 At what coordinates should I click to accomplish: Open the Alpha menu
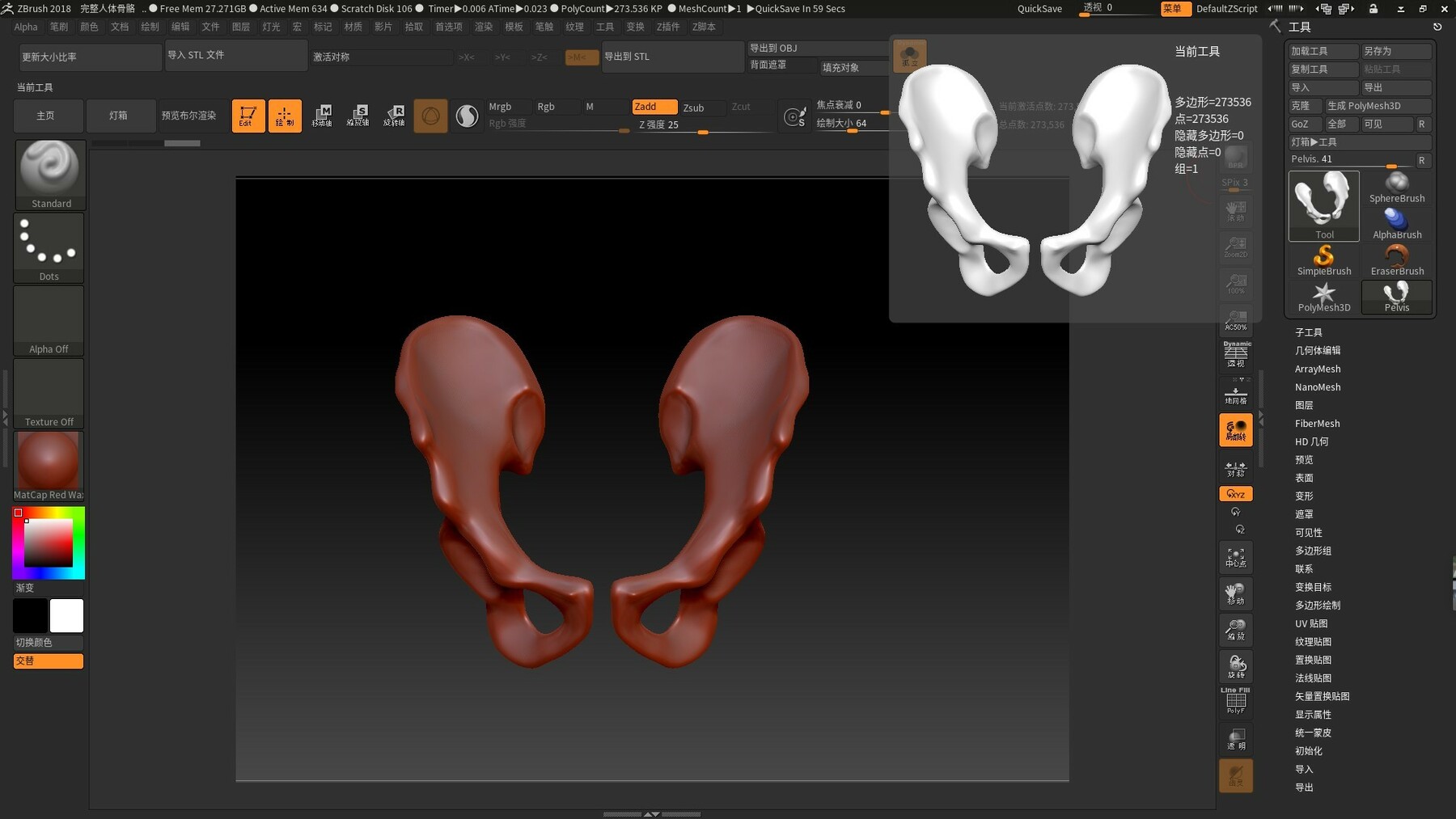pos(25,27)
